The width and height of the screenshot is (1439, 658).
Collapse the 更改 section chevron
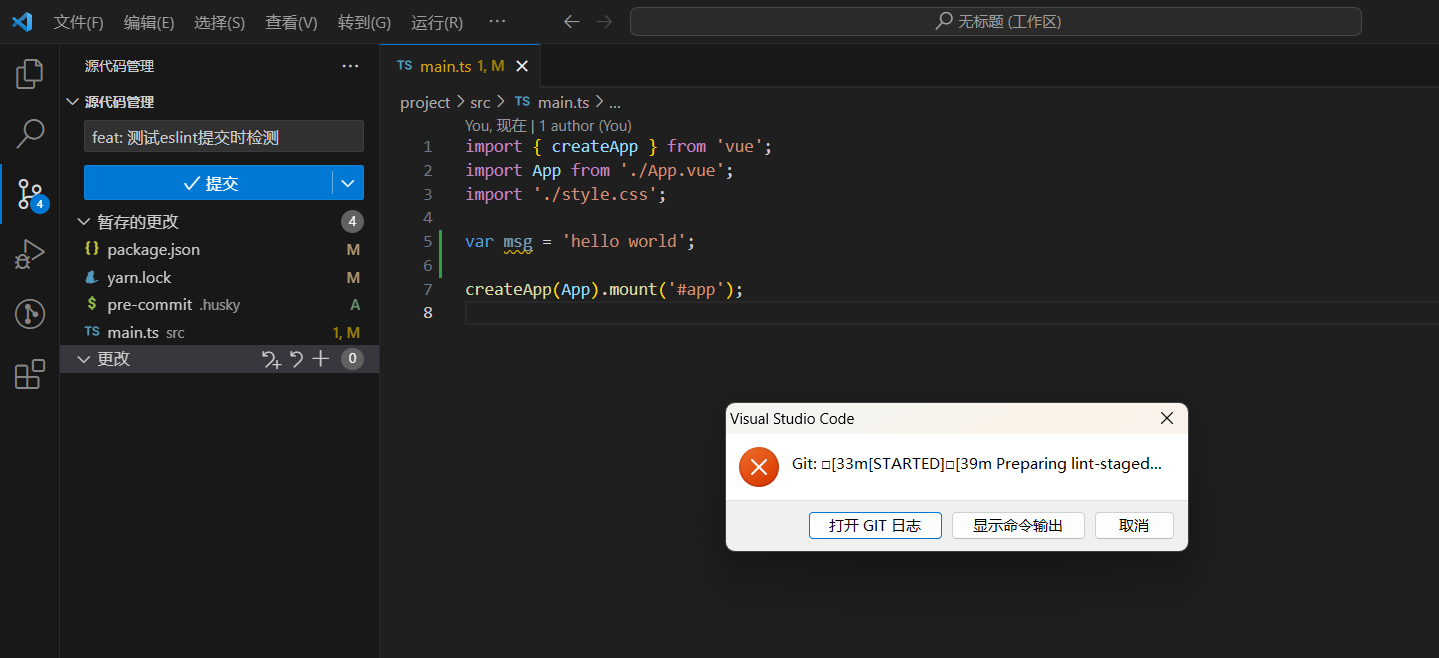click(84, 359)
